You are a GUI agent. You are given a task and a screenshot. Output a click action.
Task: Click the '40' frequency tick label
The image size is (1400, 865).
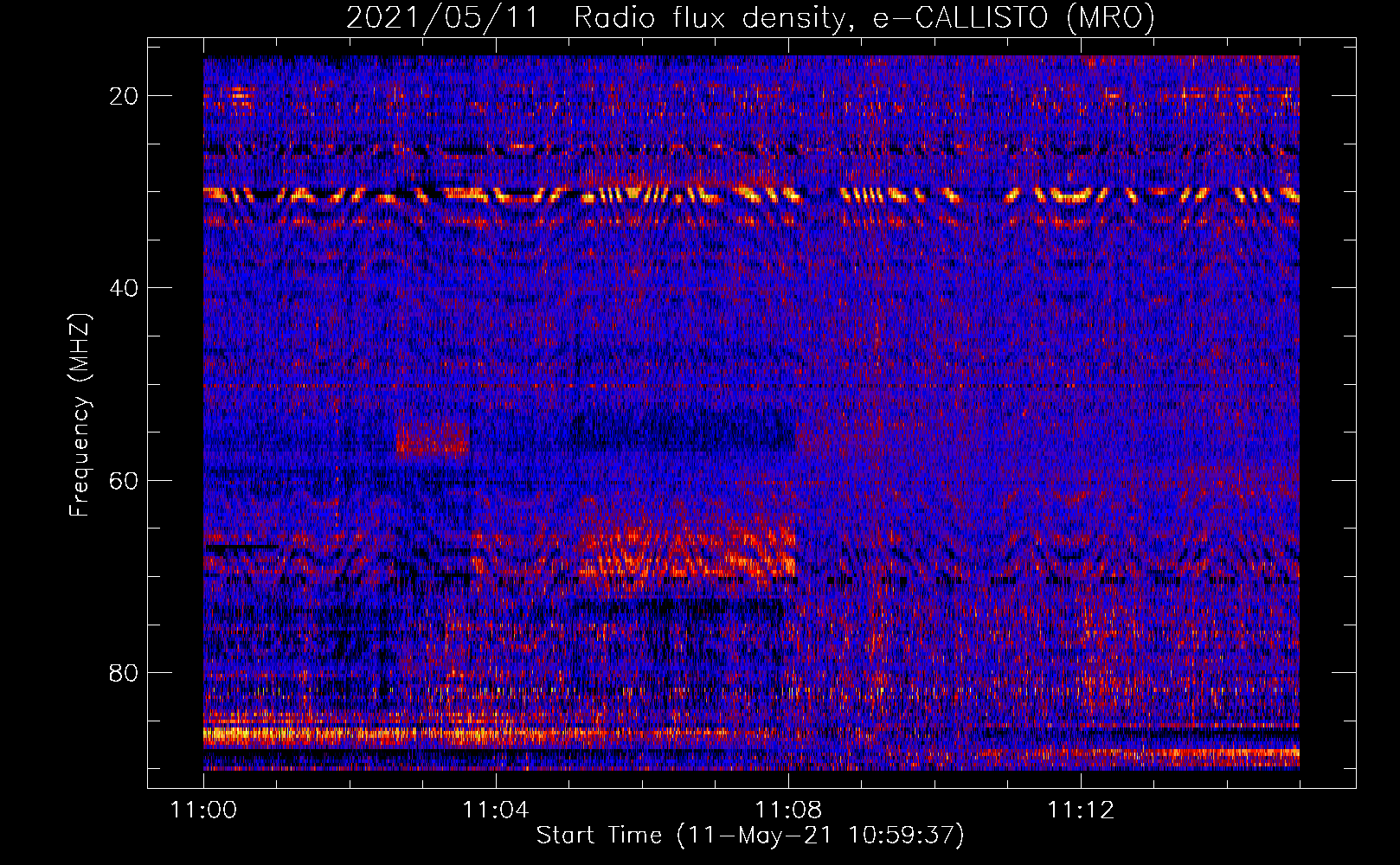click(x=124, y=288)
